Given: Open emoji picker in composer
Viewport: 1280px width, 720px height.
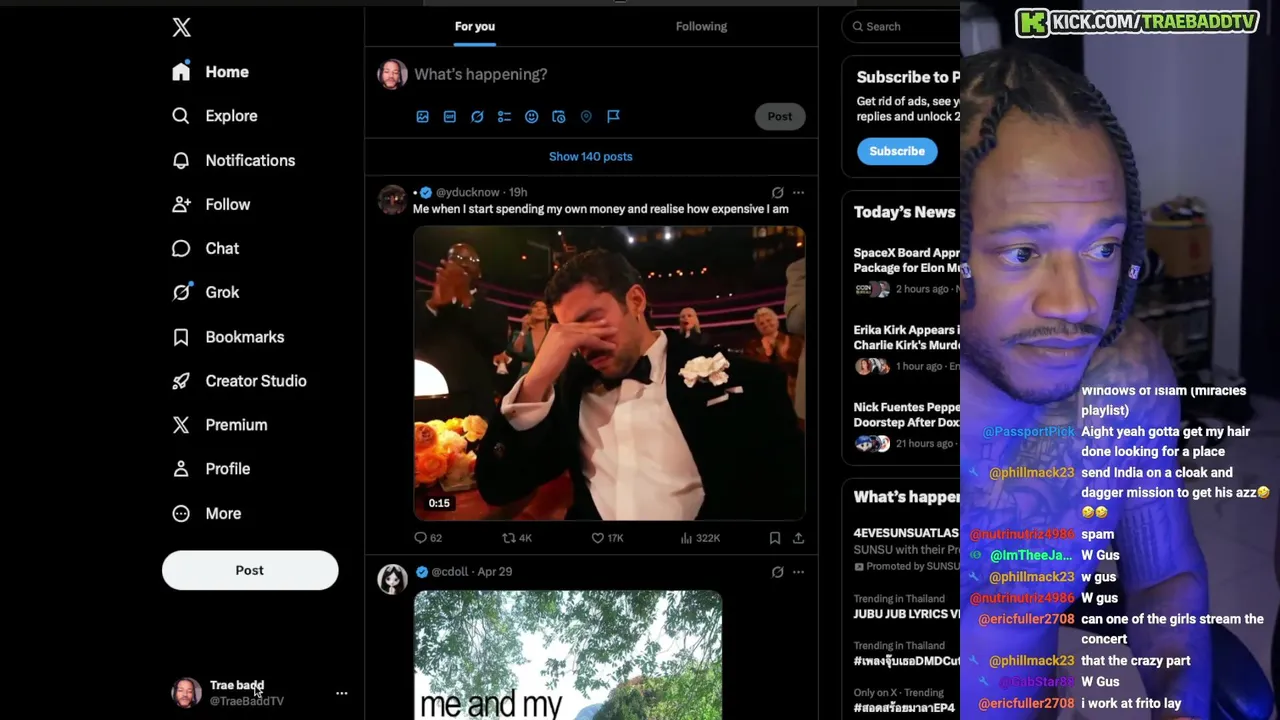Looking at the screenshot, I should (x=532, y=117).
